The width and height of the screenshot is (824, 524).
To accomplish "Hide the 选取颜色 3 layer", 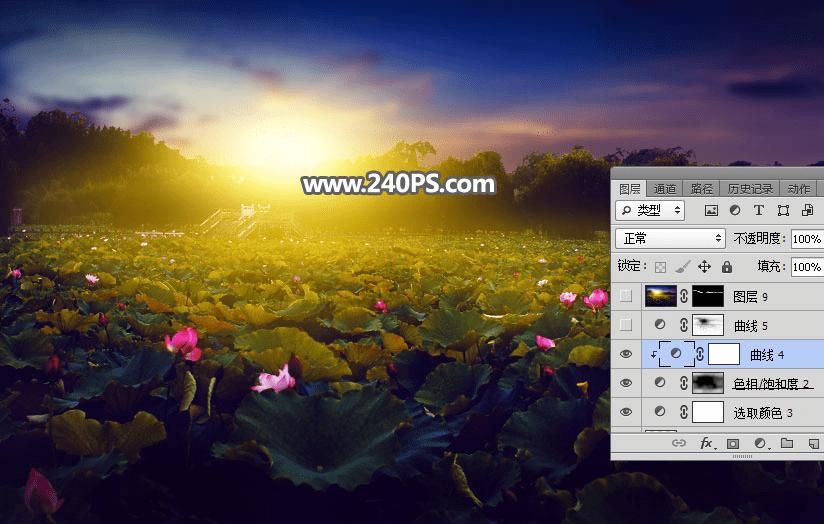I will point(626,412).
